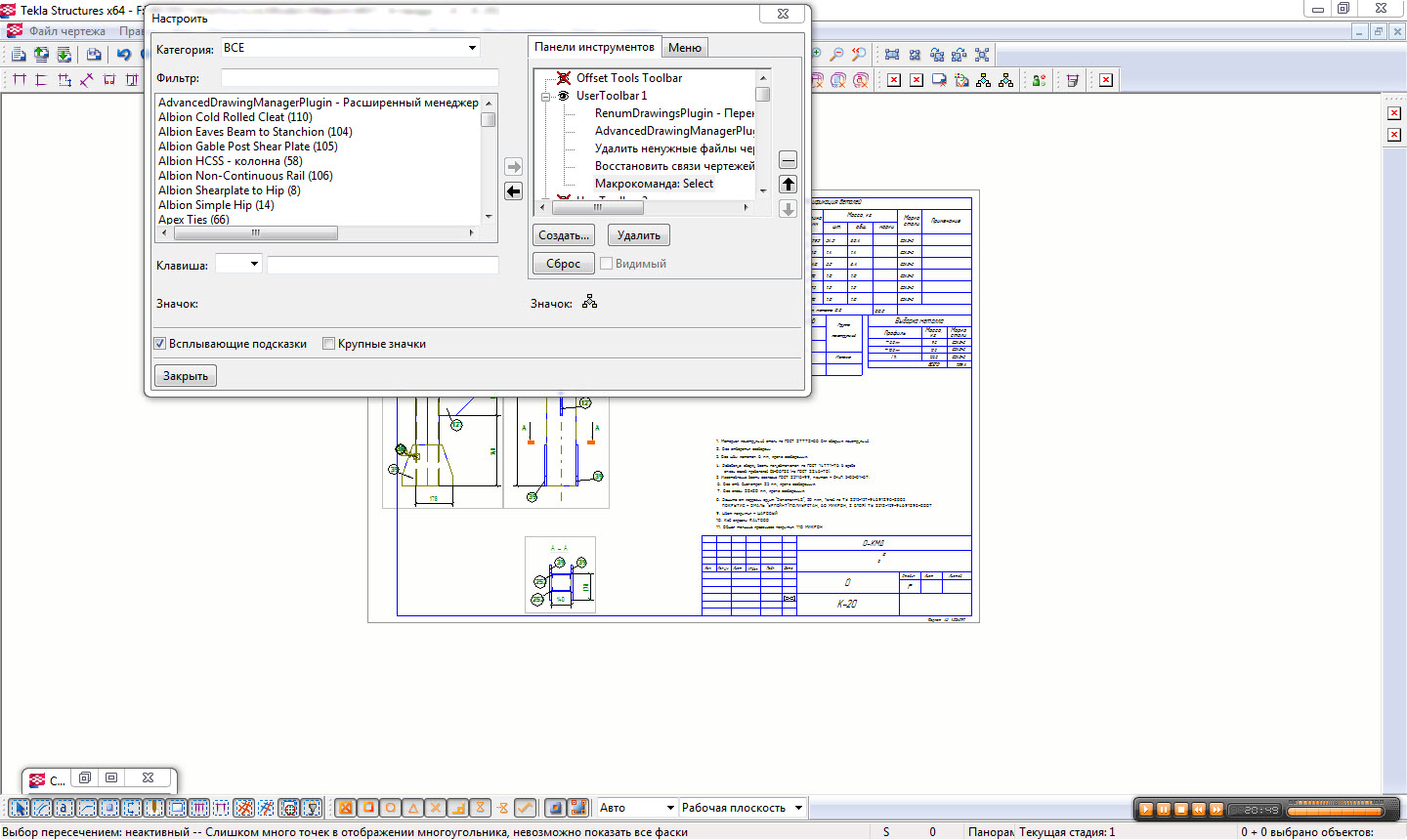Click the Создать... button

click(564, 235)
